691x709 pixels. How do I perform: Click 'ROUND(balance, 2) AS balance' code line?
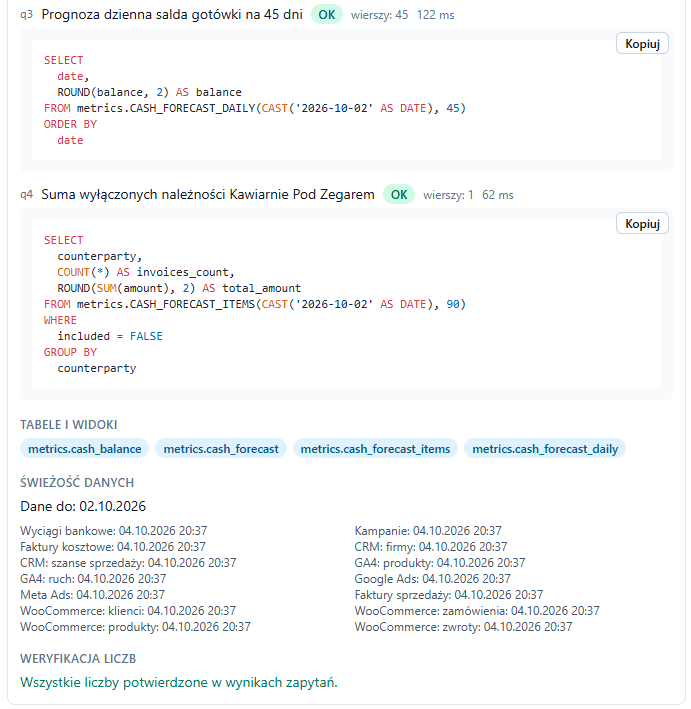point(149,92)
